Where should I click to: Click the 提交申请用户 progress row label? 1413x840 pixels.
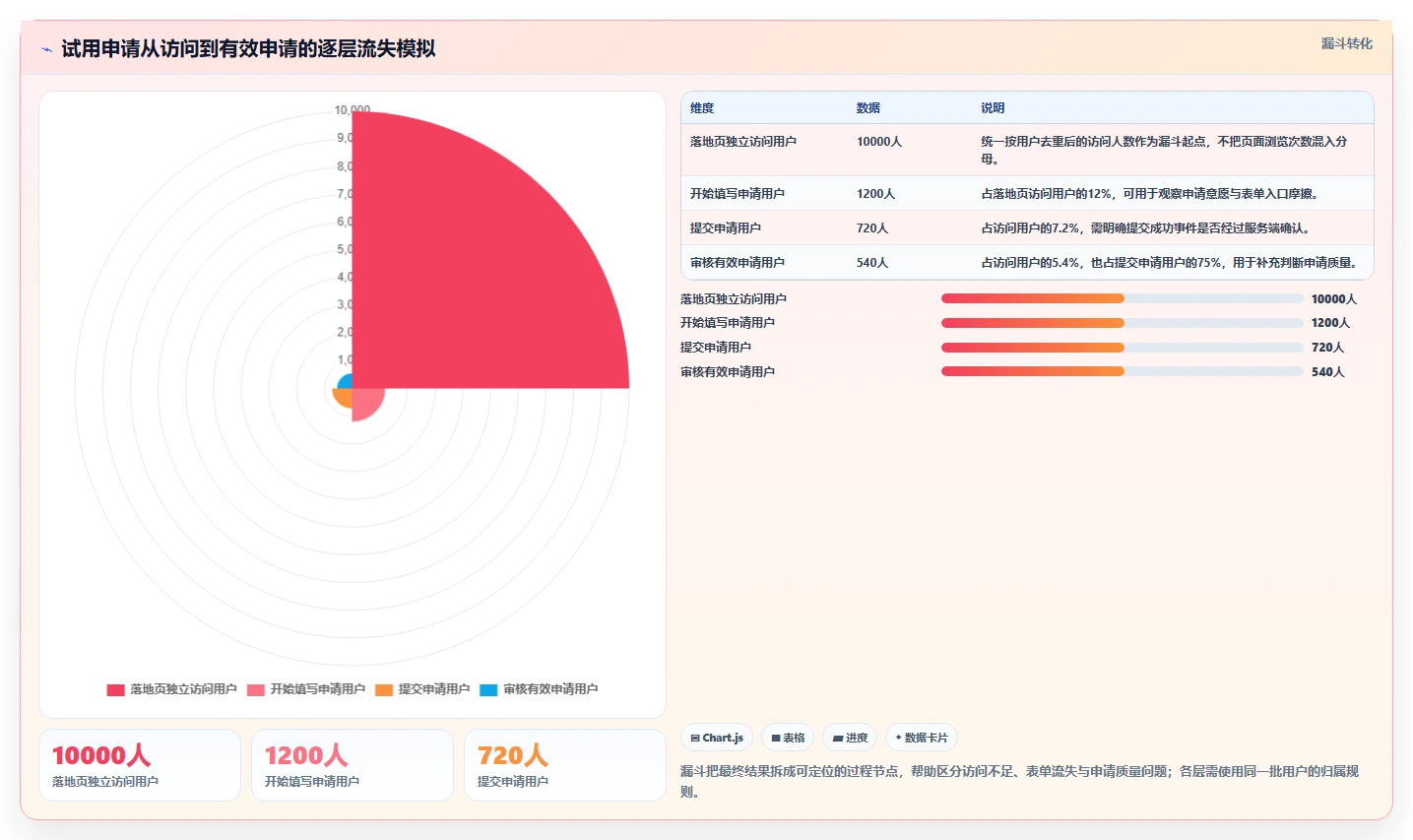pos(716,348)
